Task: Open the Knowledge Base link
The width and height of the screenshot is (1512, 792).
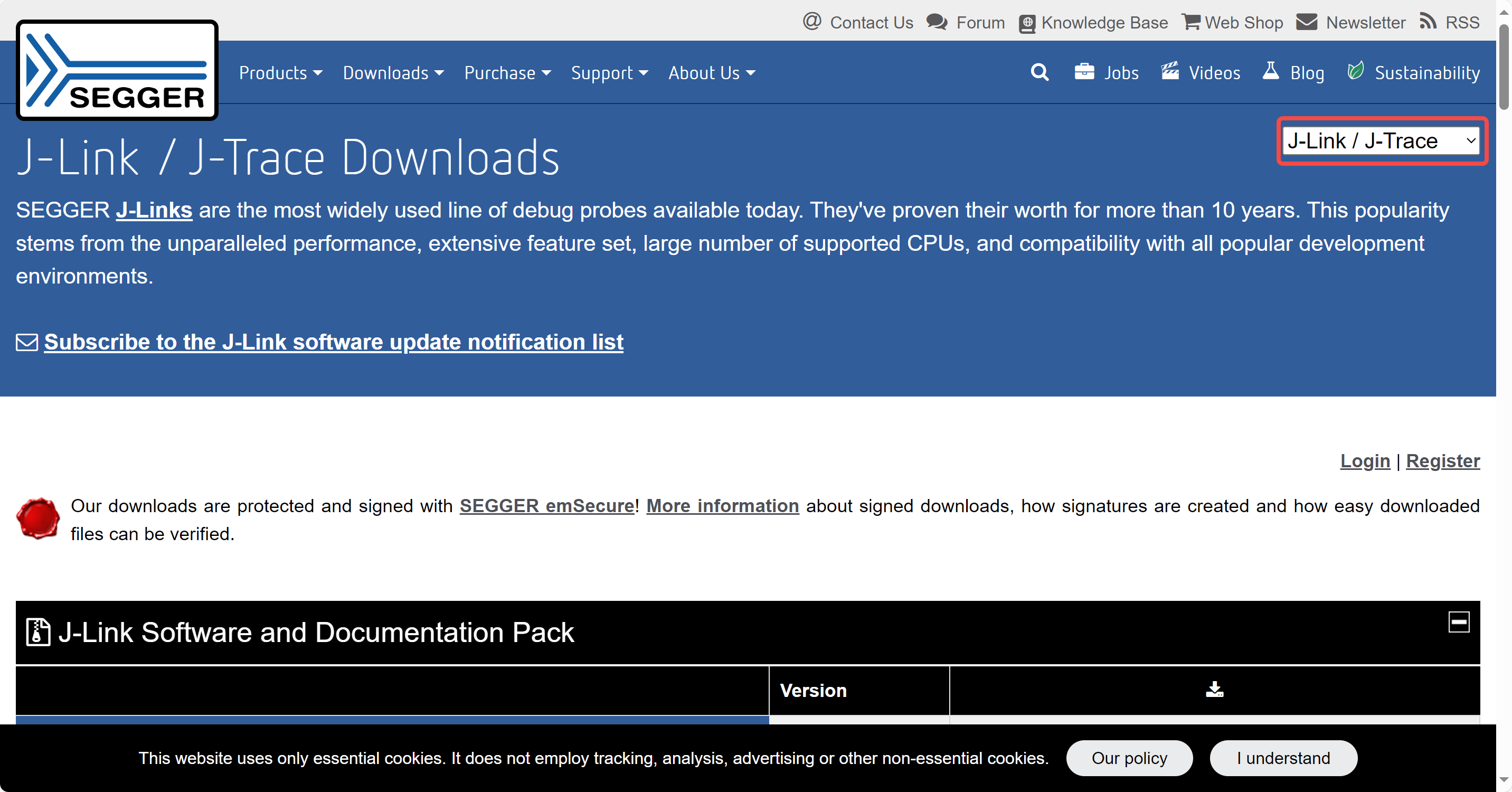Action: point(1104,22)
